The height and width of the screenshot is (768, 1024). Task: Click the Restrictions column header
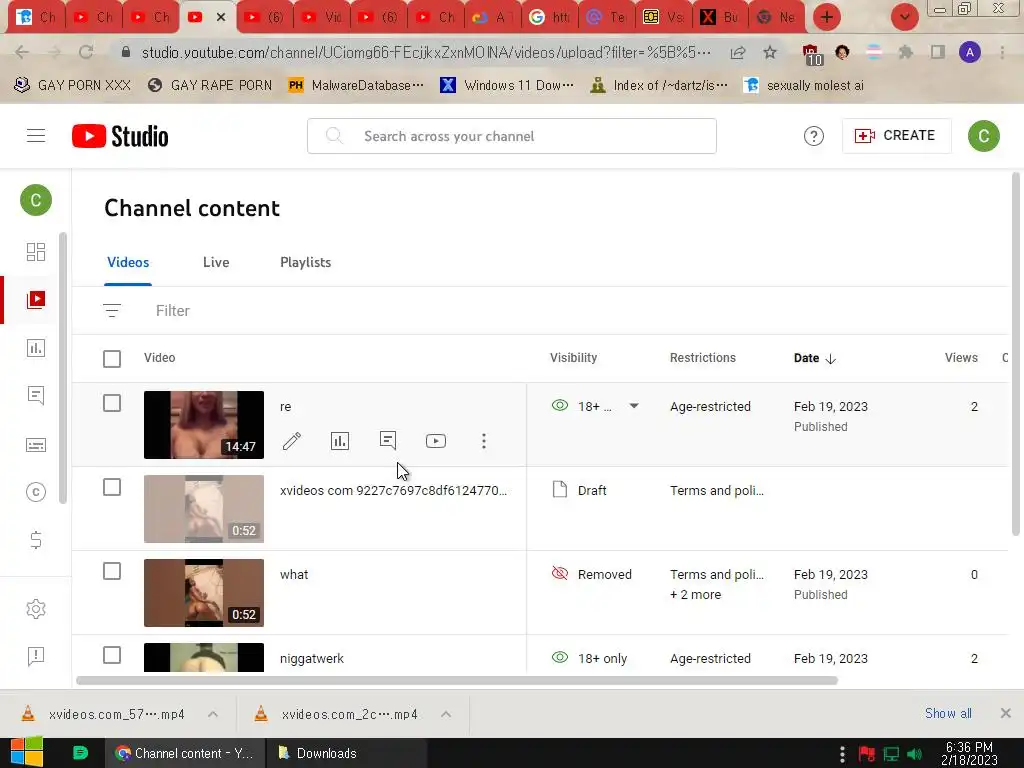tap(703, 357)
